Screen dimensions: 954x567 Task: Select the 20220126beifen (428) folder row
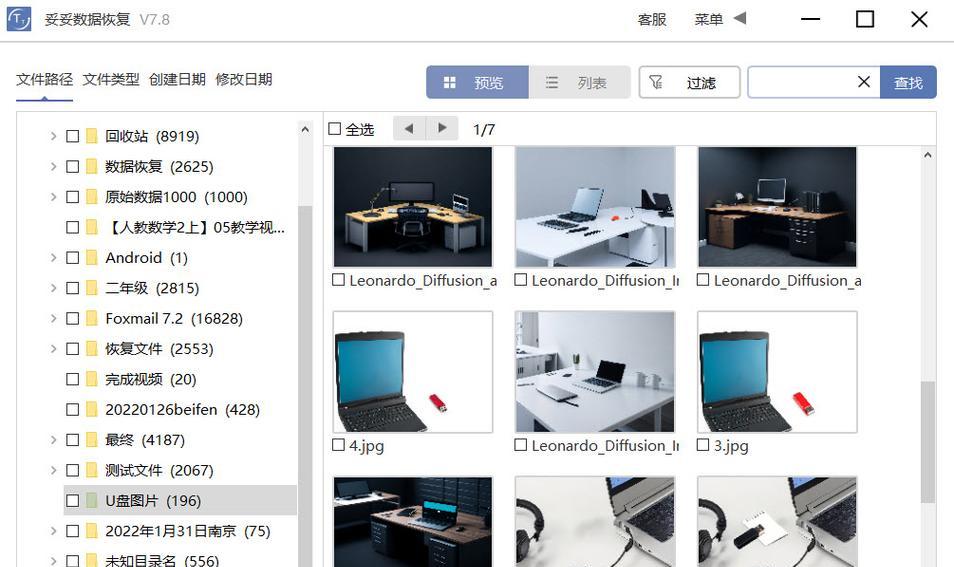[x=179, y=409]
